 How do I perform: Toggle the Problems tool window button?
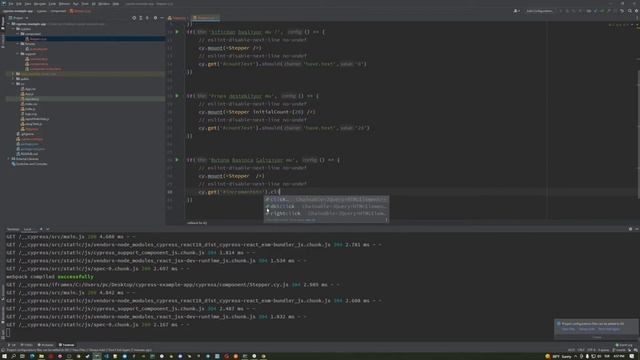point(46,345)
